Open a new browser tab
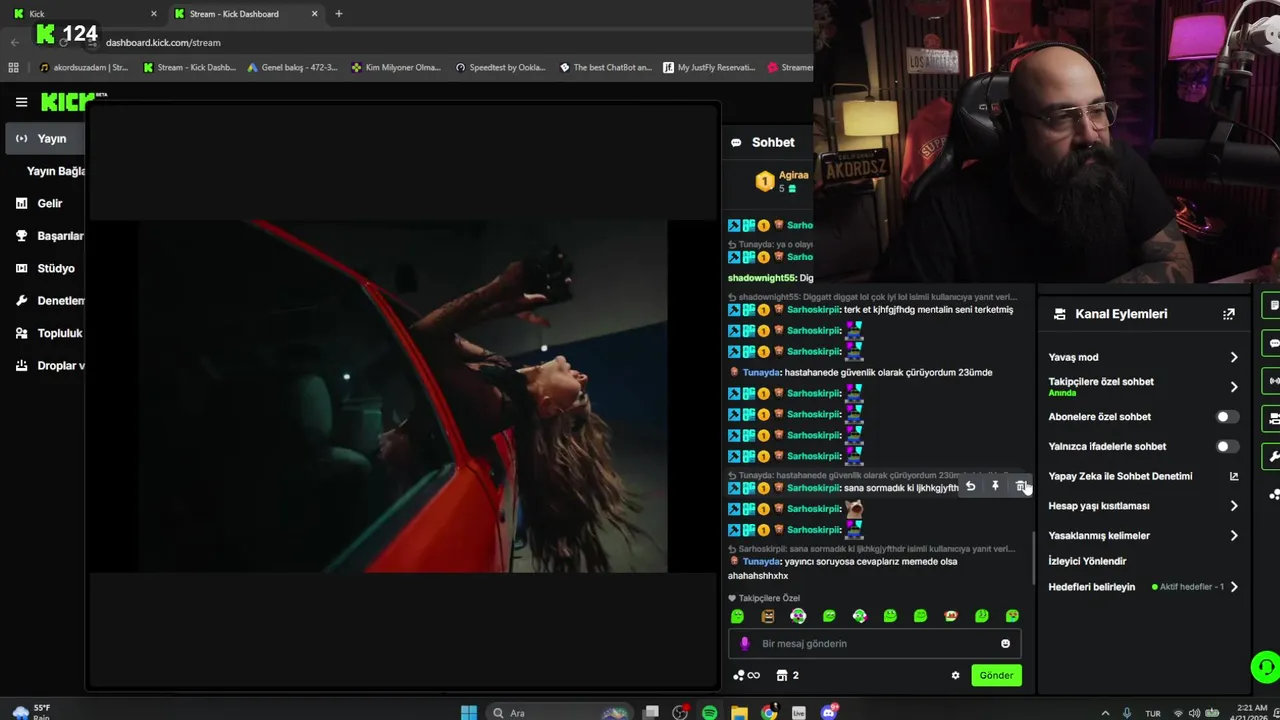This screenshot has height=720, width=1280. tap(339, 14)
